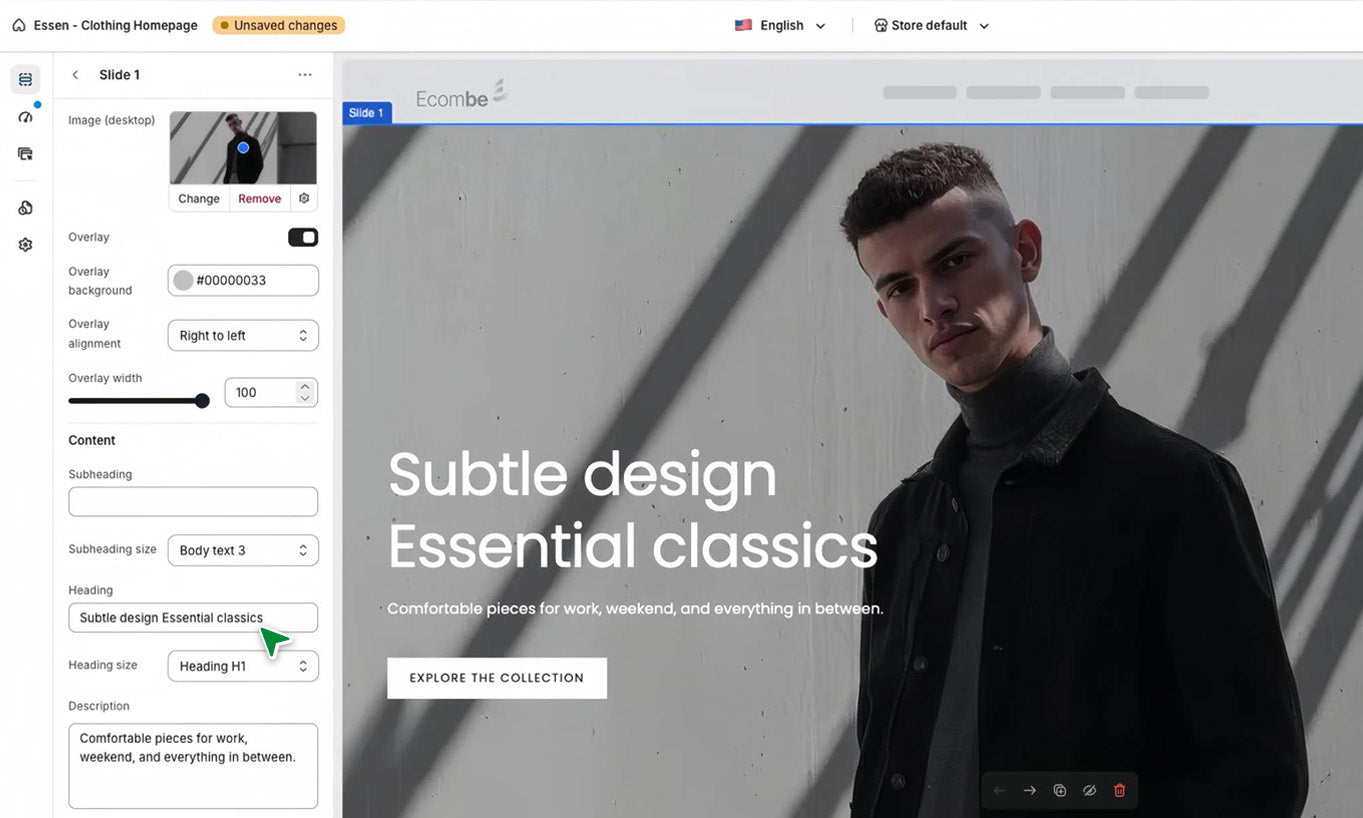Open the Overlay alignment dropdown

(x=243, y=336)
